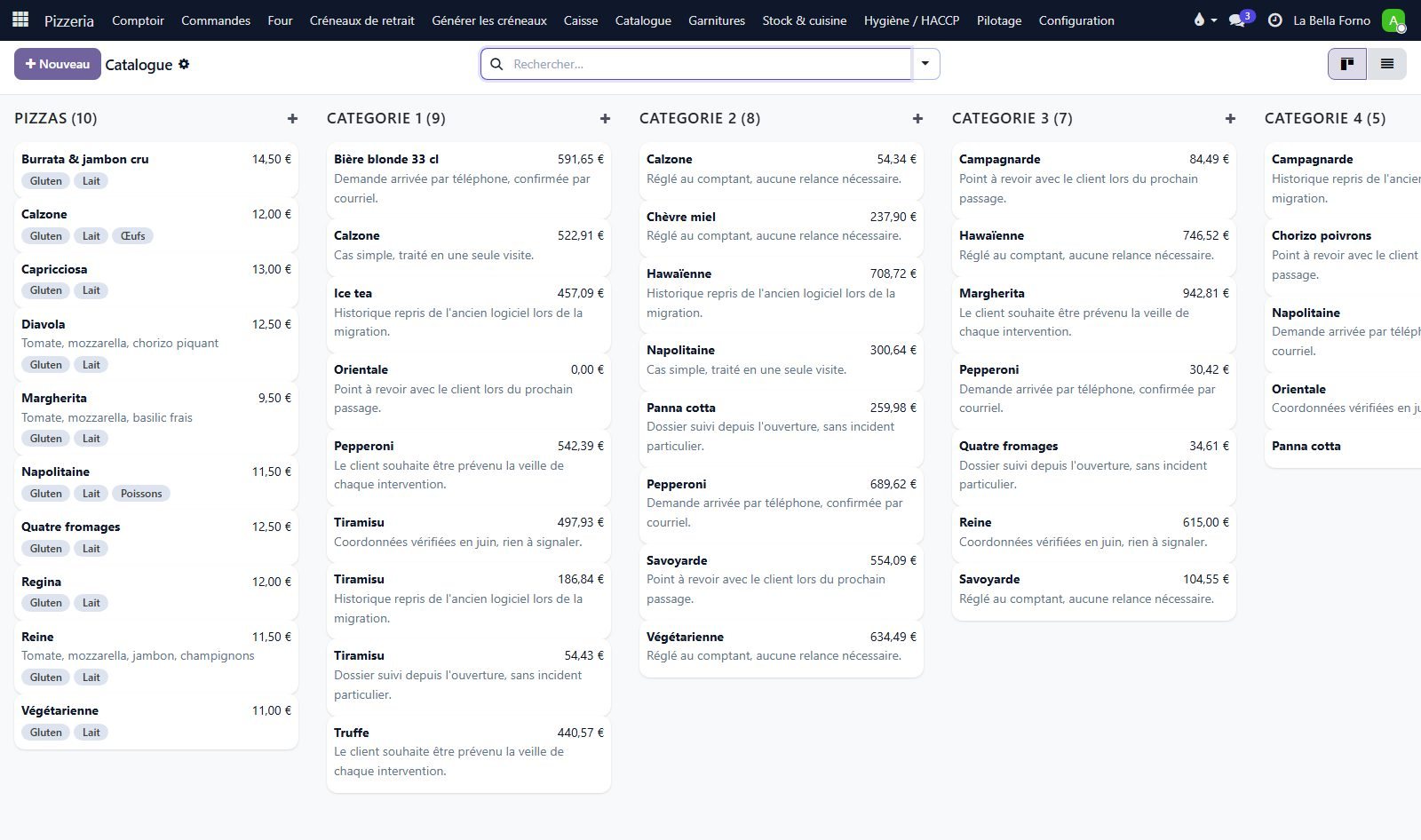
Task: Open the Hawaïenne card priced 746,52 €
Action: tap(1094, 246)
